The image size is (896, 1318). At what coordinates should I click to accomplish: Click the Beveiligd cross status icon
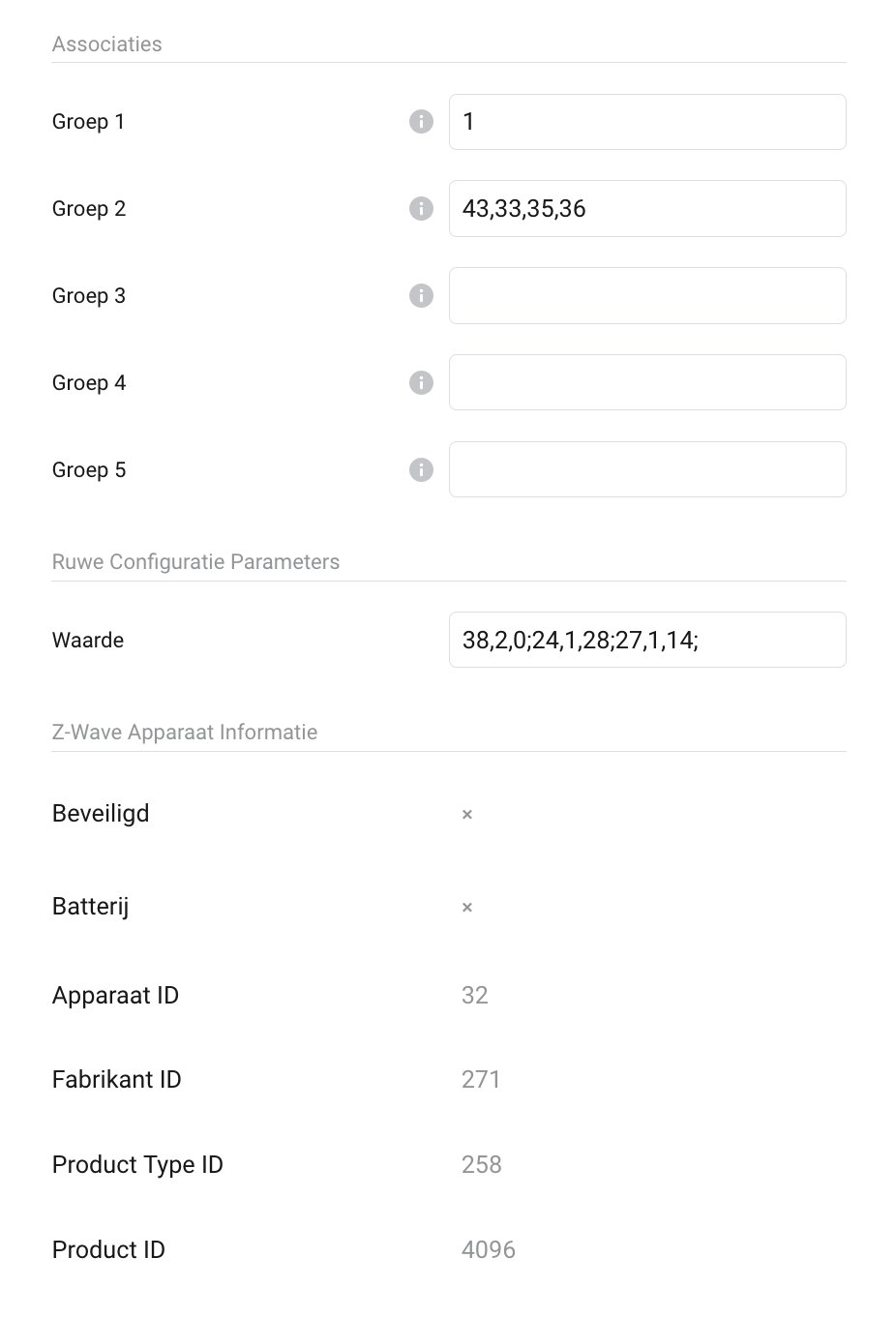click(x=467, y=815)
